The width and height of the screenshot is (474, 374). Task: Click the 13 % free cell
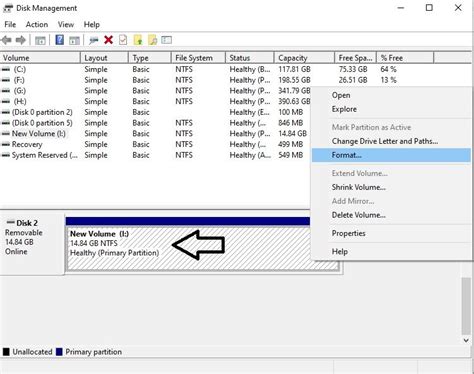[388, 80]
